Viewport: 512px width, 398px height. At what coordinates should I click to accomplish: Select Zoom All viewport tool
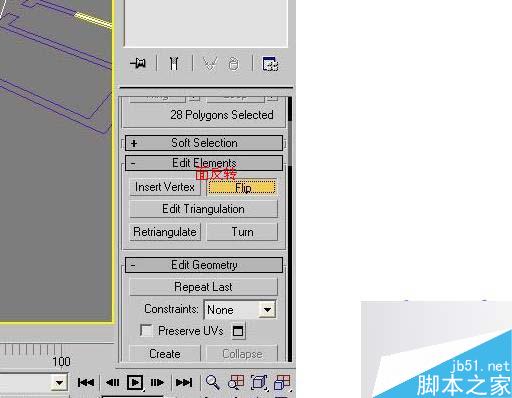point(236,382)
